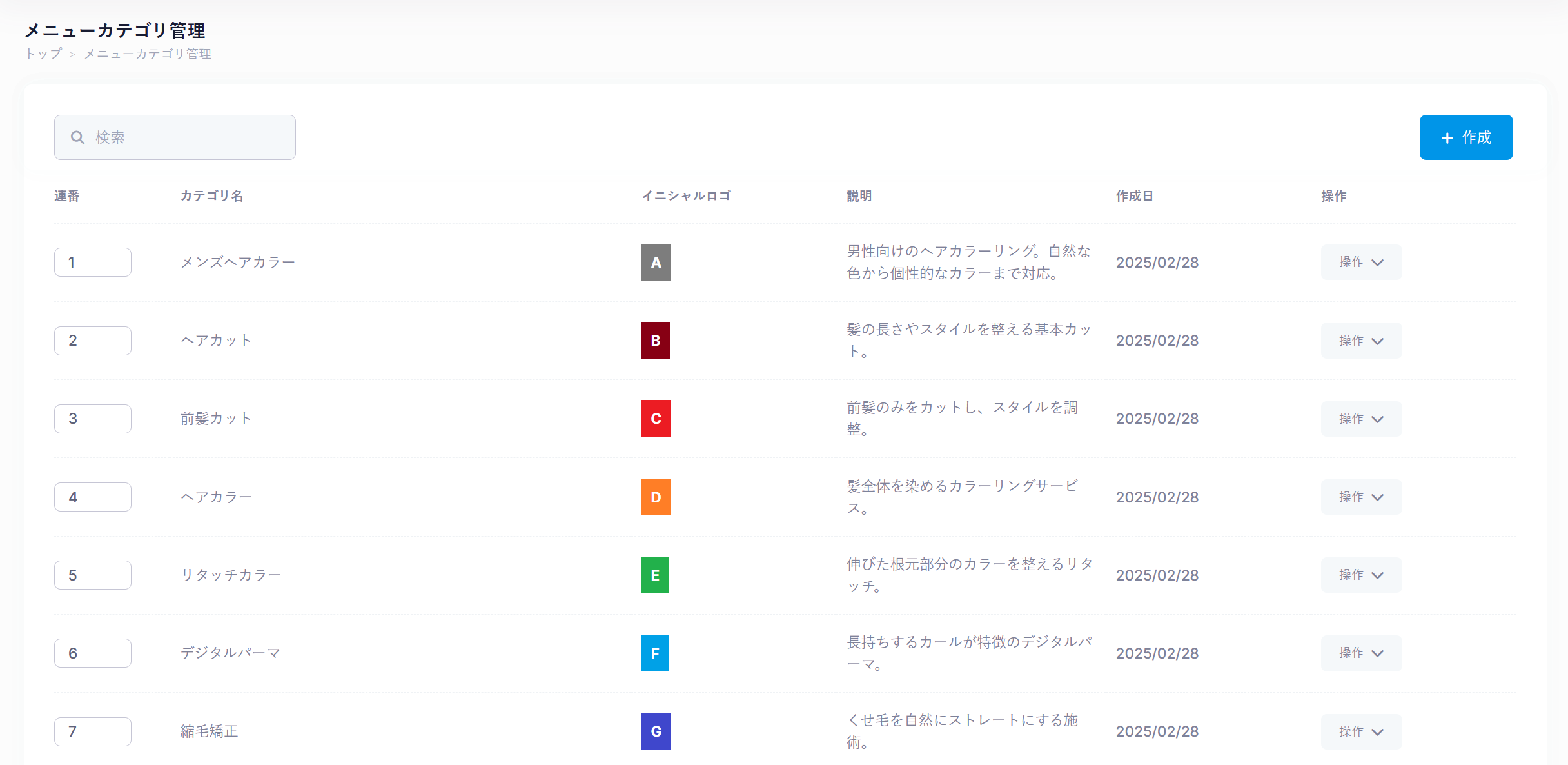This screenshot has width=1568, height=765.
Task: Click the magnifier icon in search box
Action: click(77, 137)
